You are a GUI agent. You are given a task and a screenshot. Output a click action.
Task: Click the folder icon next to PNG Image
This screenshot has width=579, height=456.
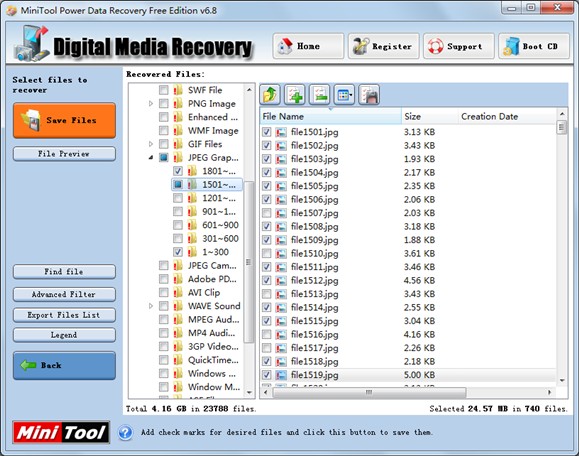(178, 104)
